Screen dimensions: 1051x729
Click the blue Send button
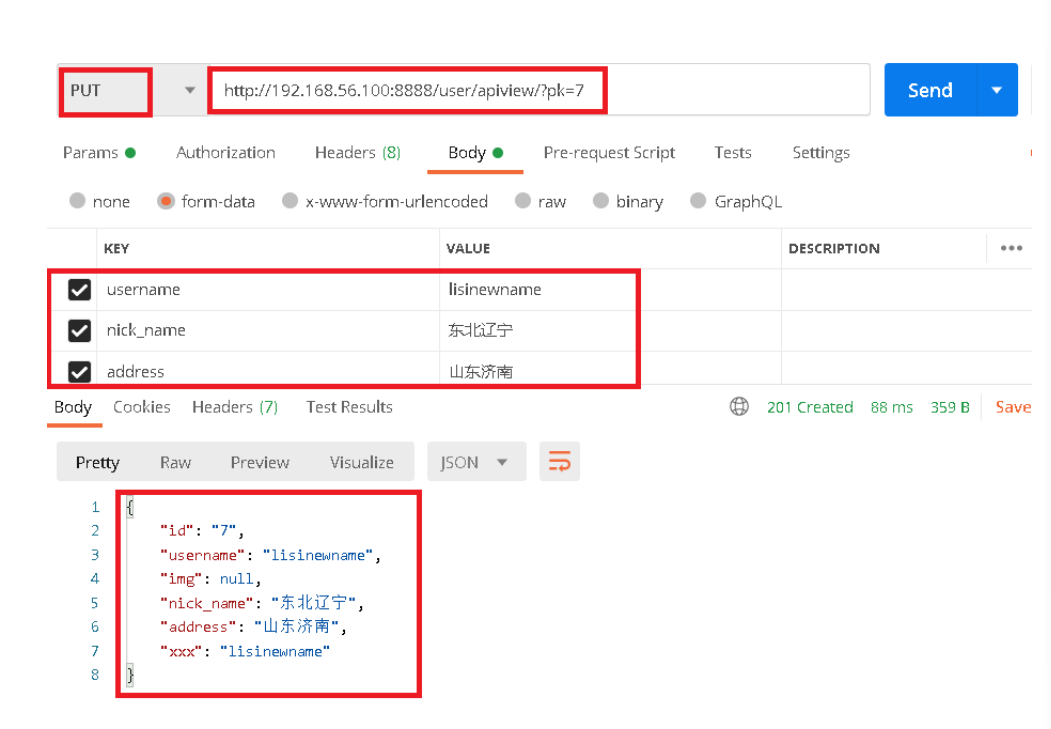(x=930, y=90)
